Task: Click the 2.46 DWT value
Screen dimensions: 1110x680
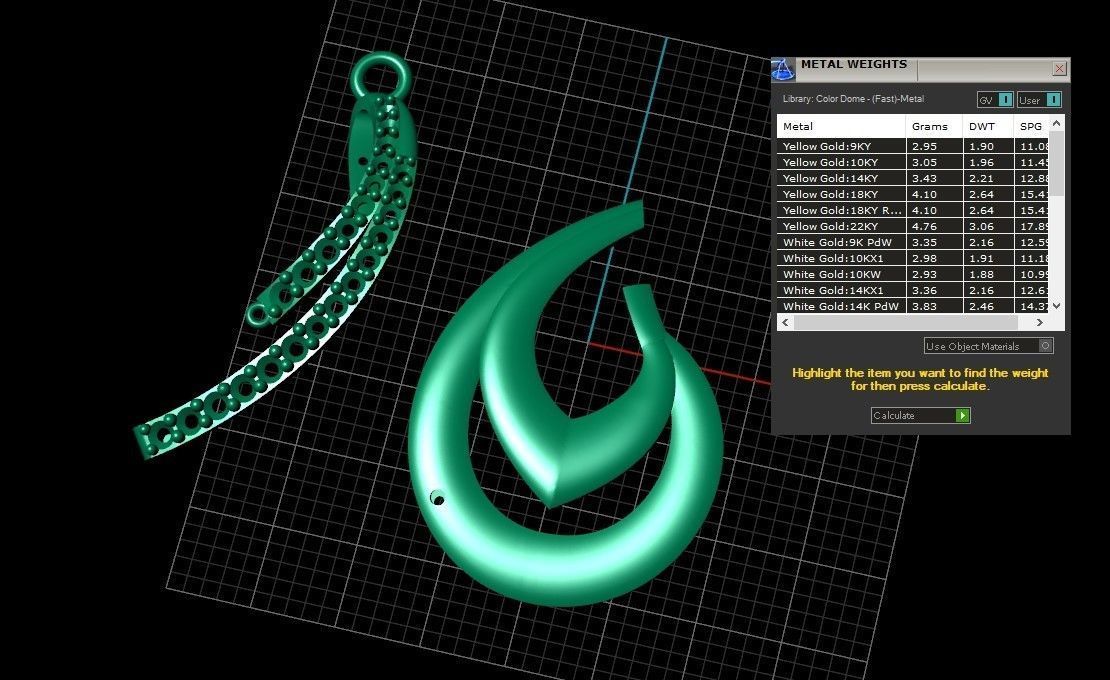Action: [981, 306]
